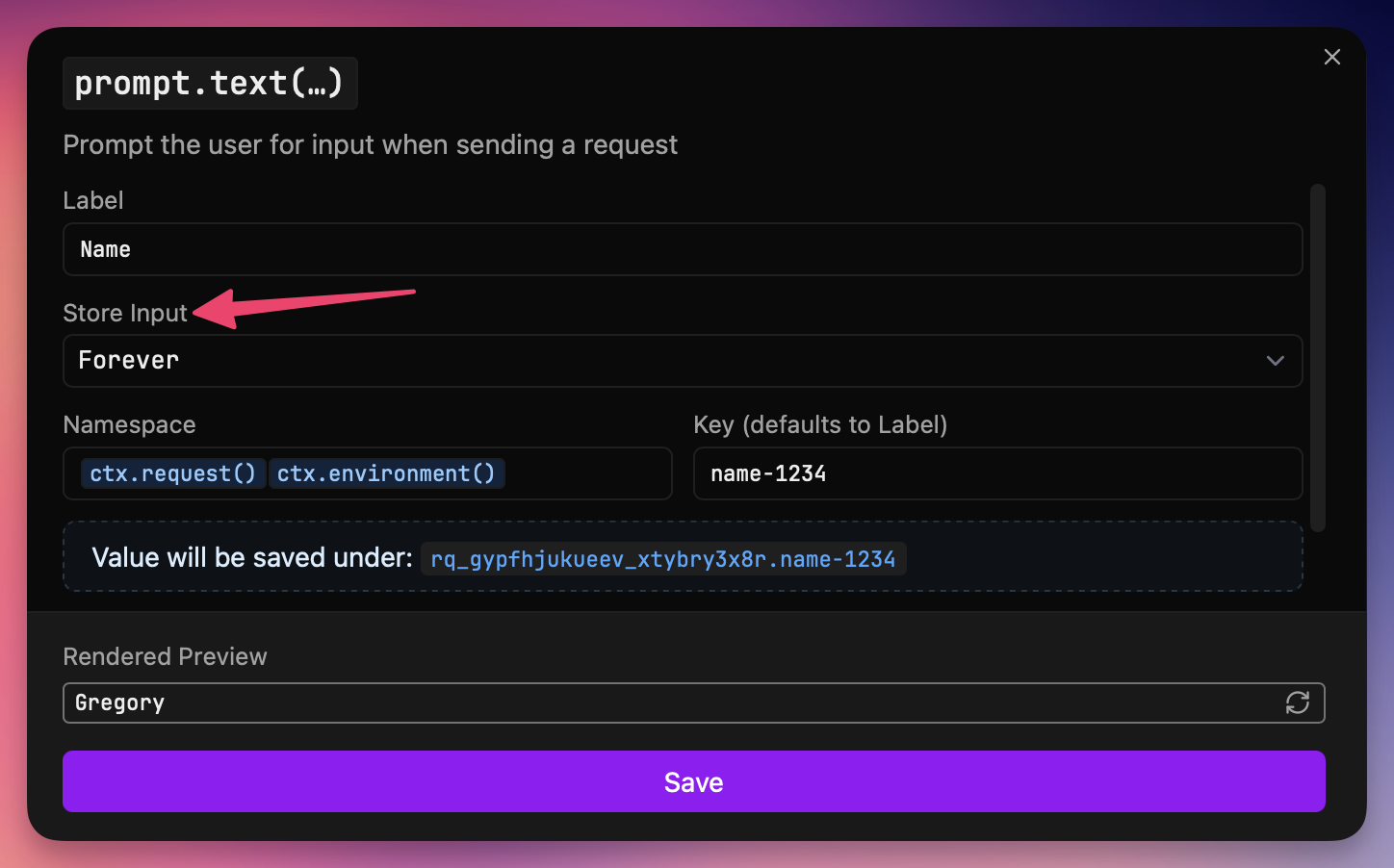Click the "Value will be saved under:" text
Image resolution: width=1394 pixels, height=868 pixels.
point(252,557)
